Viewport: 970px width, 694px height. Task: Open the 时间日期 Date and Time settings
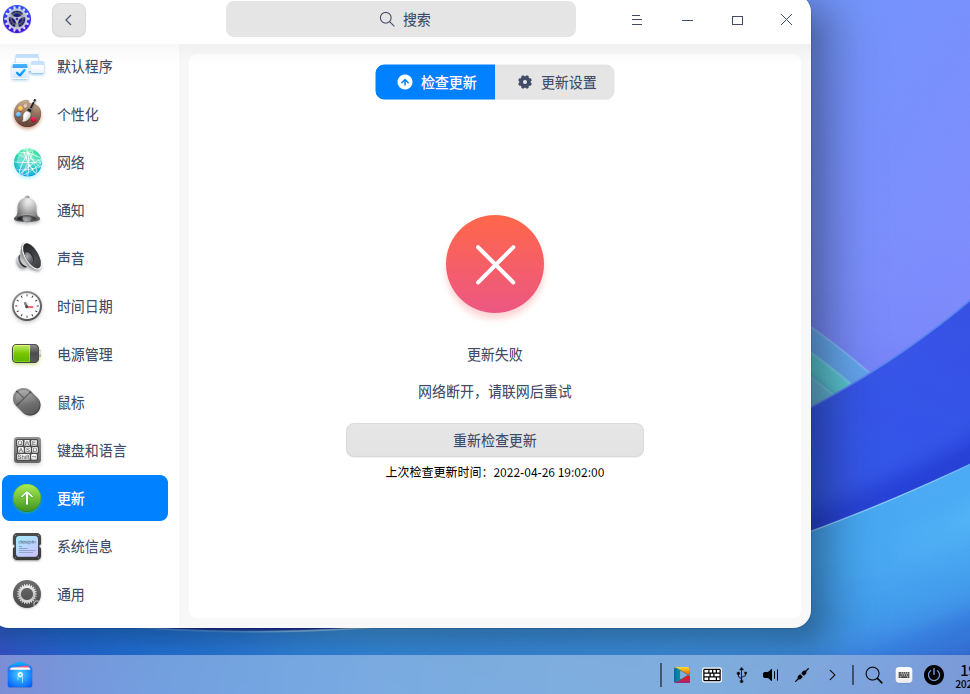[85, 306]
